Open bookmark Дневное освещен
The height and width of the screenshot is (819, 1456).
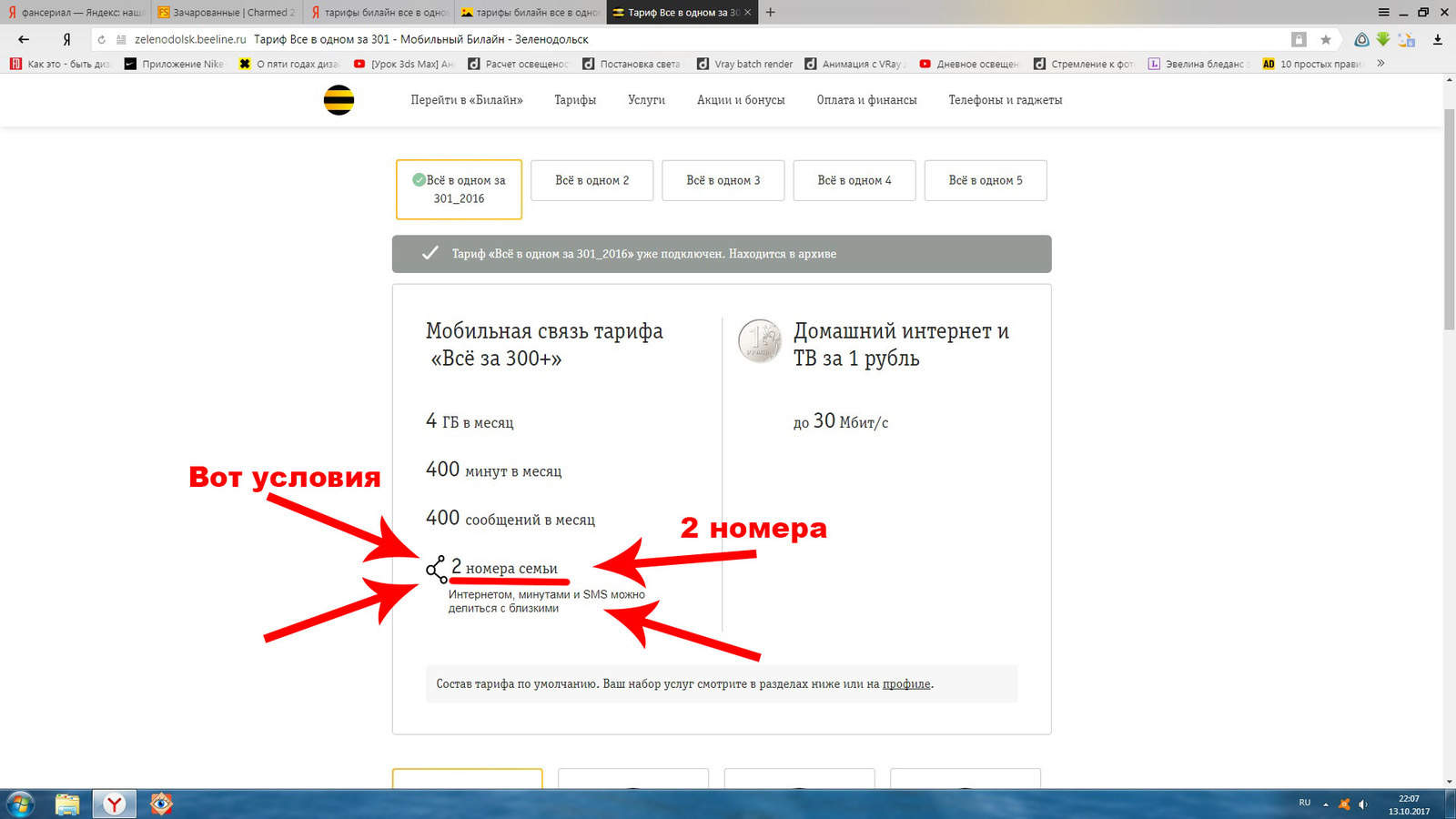coord(970,64)
